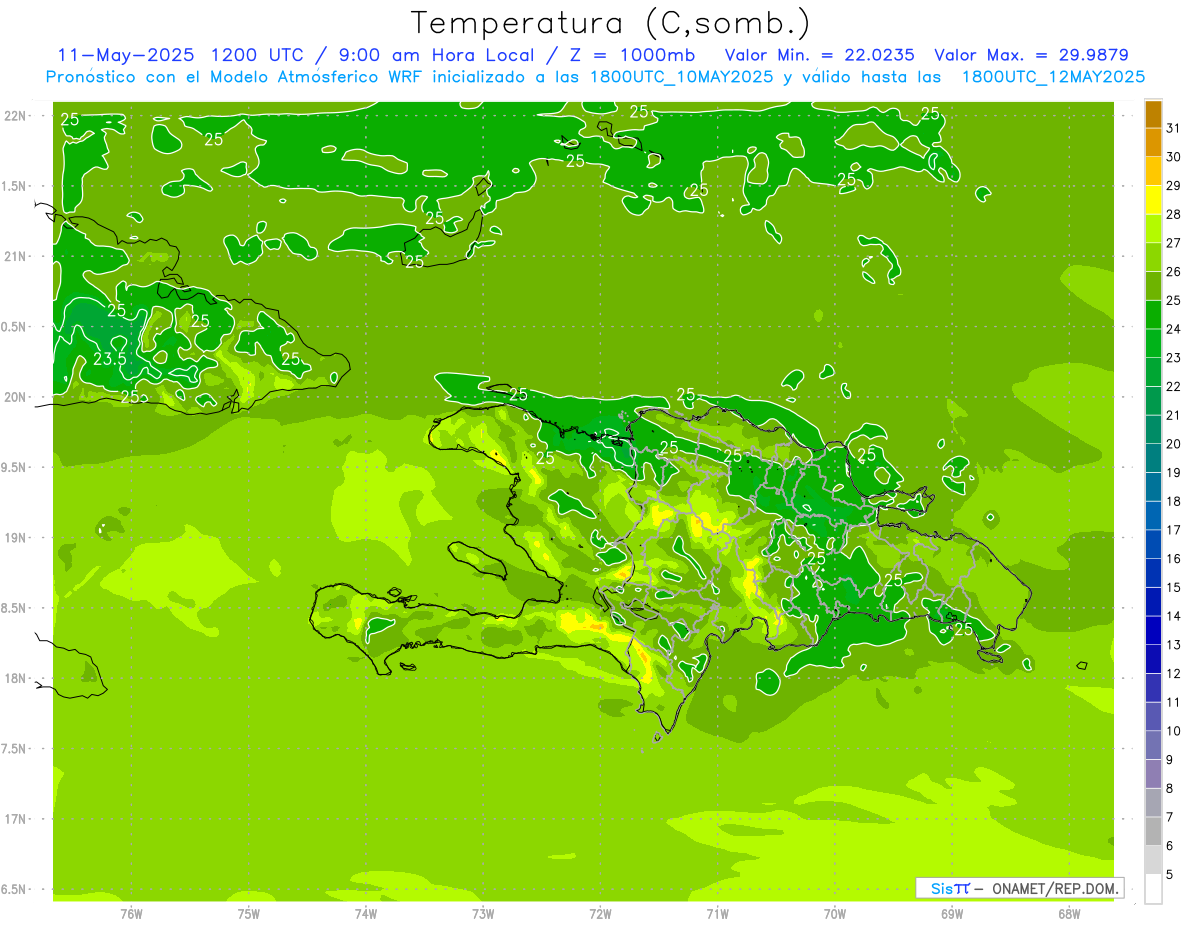Click the '73W' longitude axis label
This screenshot has width=1200, height=927.
[x=483, y=914]
